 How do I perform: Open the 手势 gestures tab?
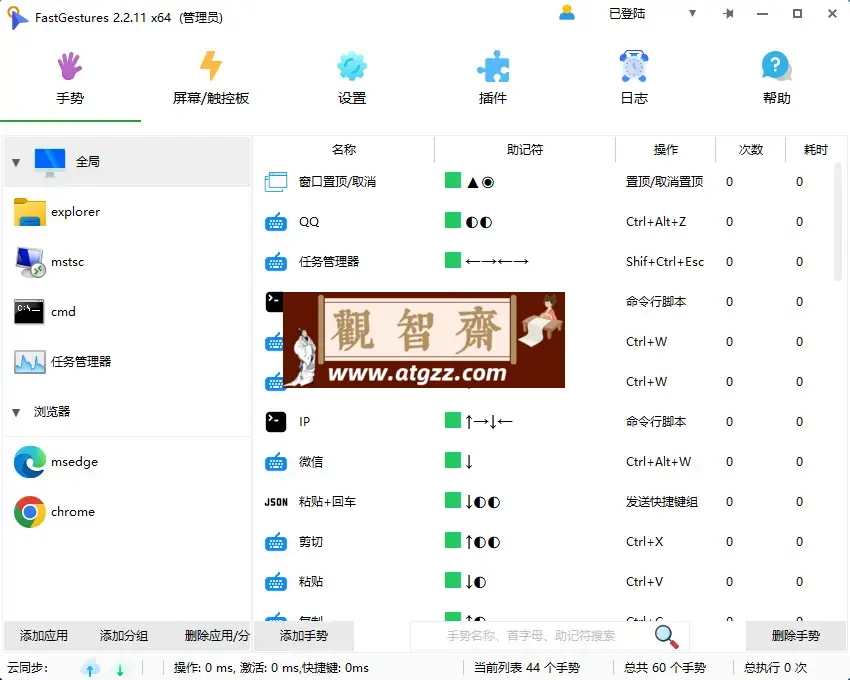pyautogui.click(x=70, y=79)
